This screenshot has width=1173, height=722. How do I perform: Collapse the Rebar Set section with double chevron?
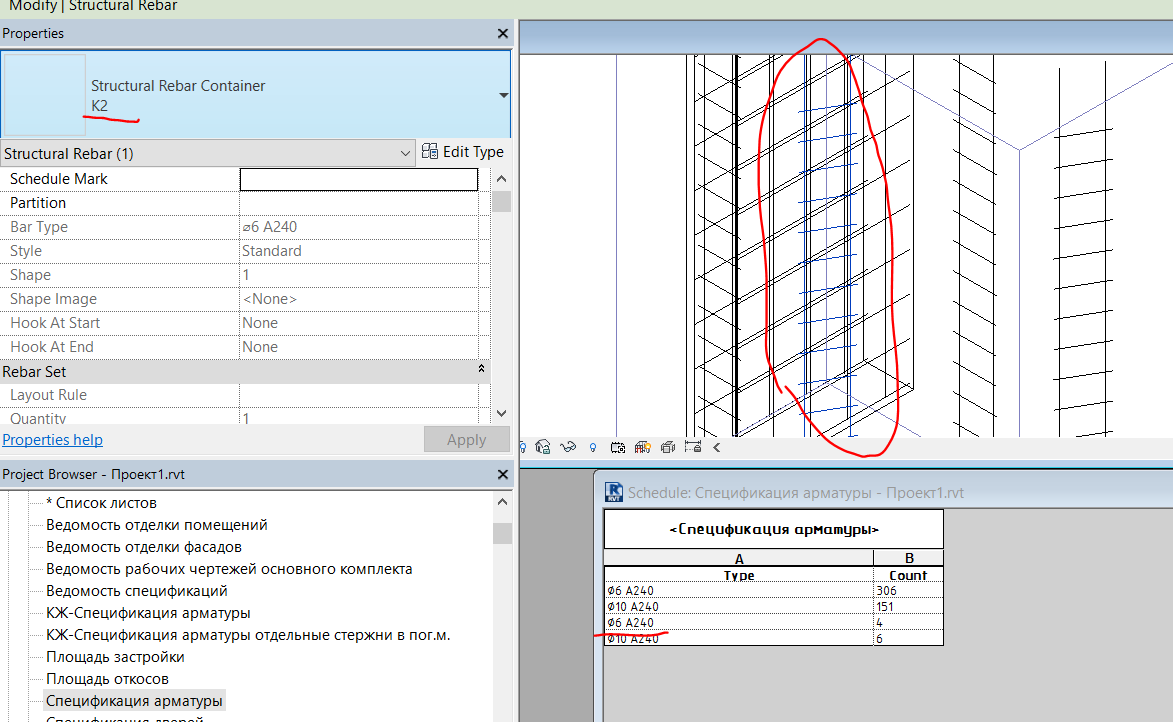click(481, 367)
